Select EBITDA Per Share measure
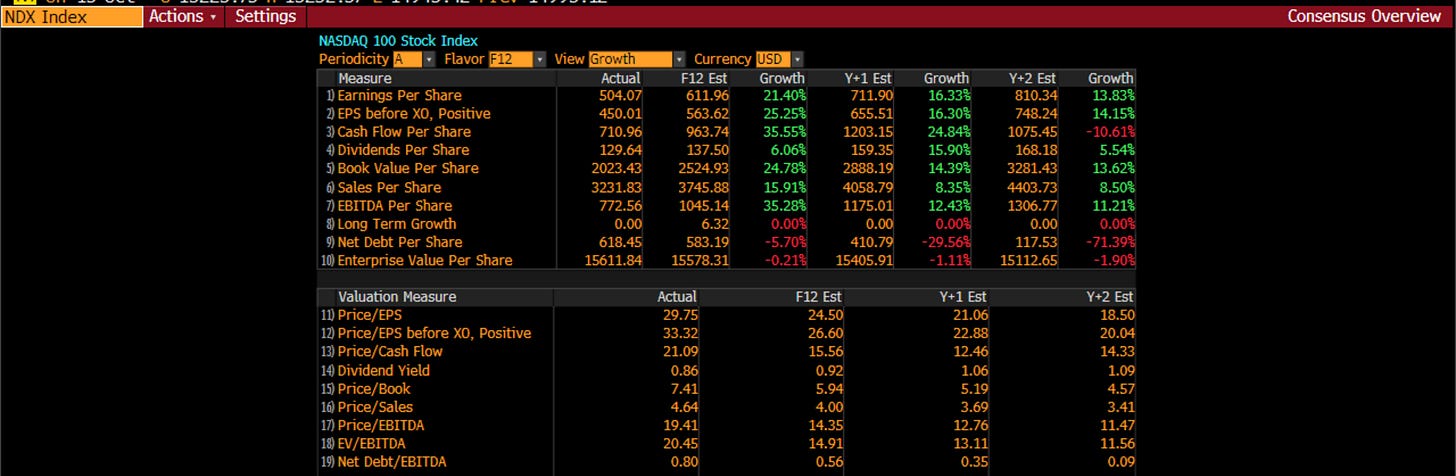This screenshot has height=476, width=1456. click(x=394, y=205)
